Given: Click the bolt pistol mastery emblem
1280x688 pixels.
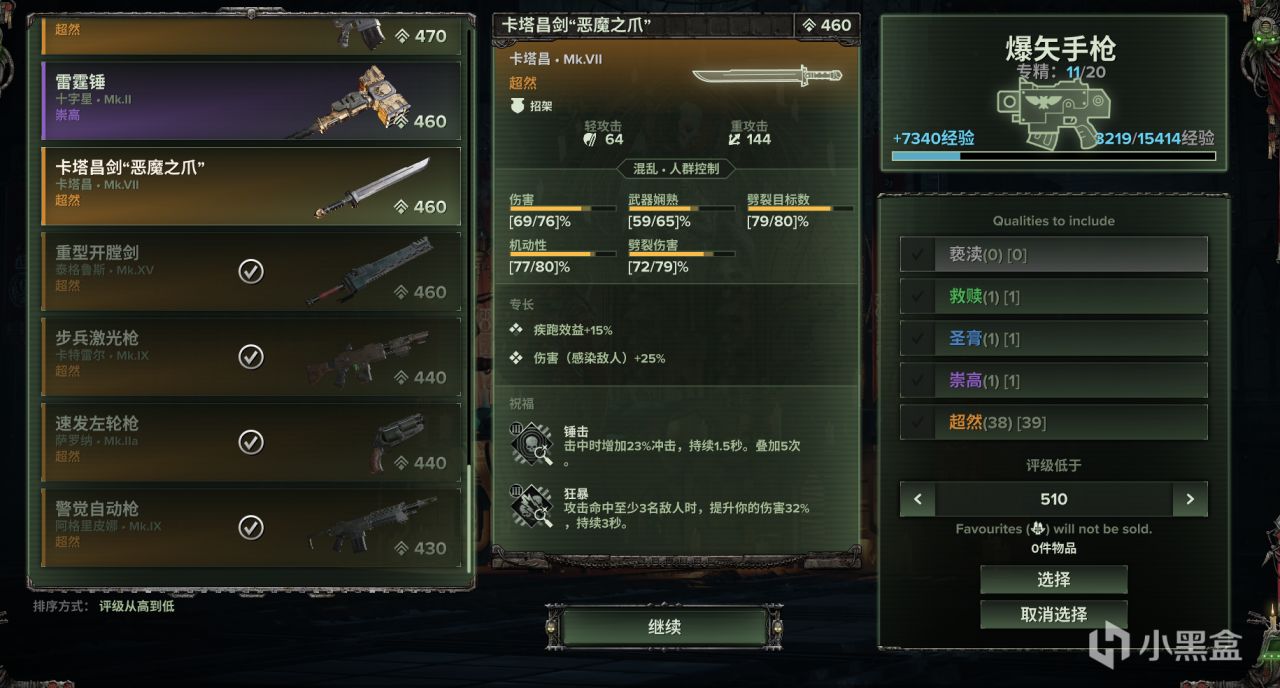Looking at the screenshot, I should tap(1054, 107).
